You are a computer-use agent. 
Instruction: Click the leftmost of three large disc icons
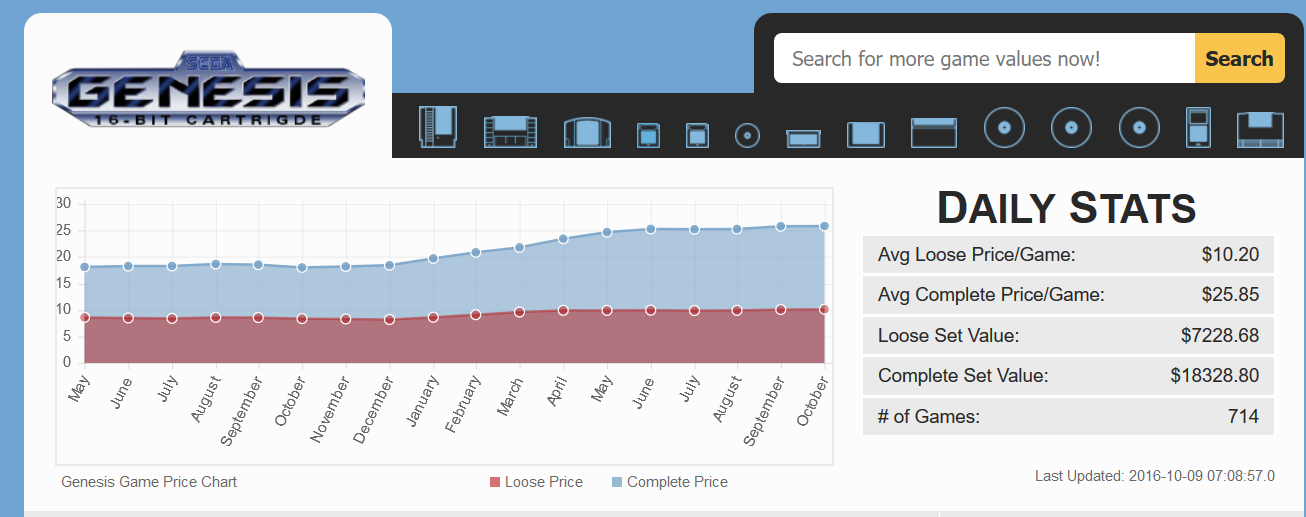(1004, 128)
